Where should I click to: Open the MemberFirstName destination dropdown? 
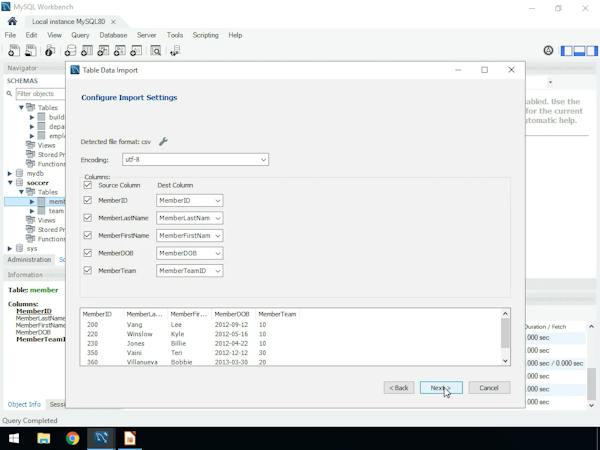[189, 236]
